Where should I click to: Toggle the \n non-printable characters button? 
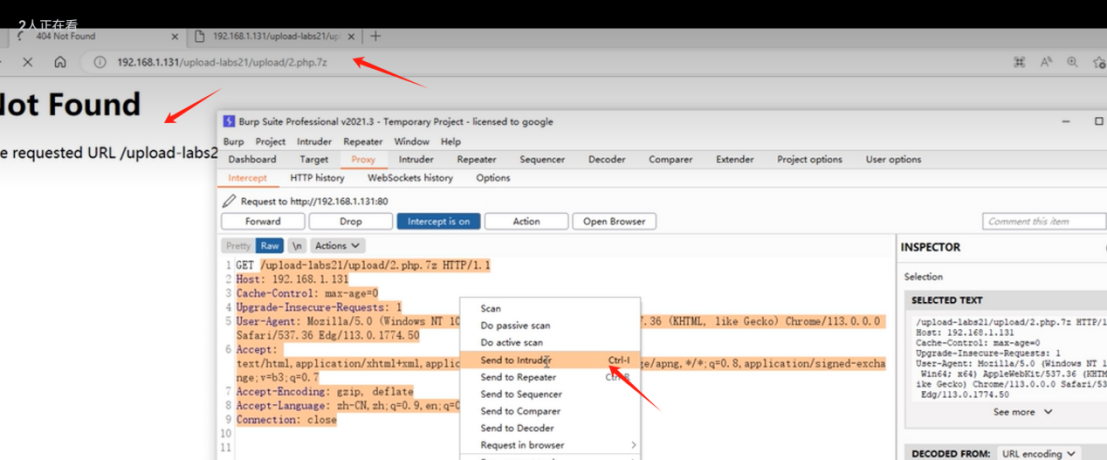point(297,246)
